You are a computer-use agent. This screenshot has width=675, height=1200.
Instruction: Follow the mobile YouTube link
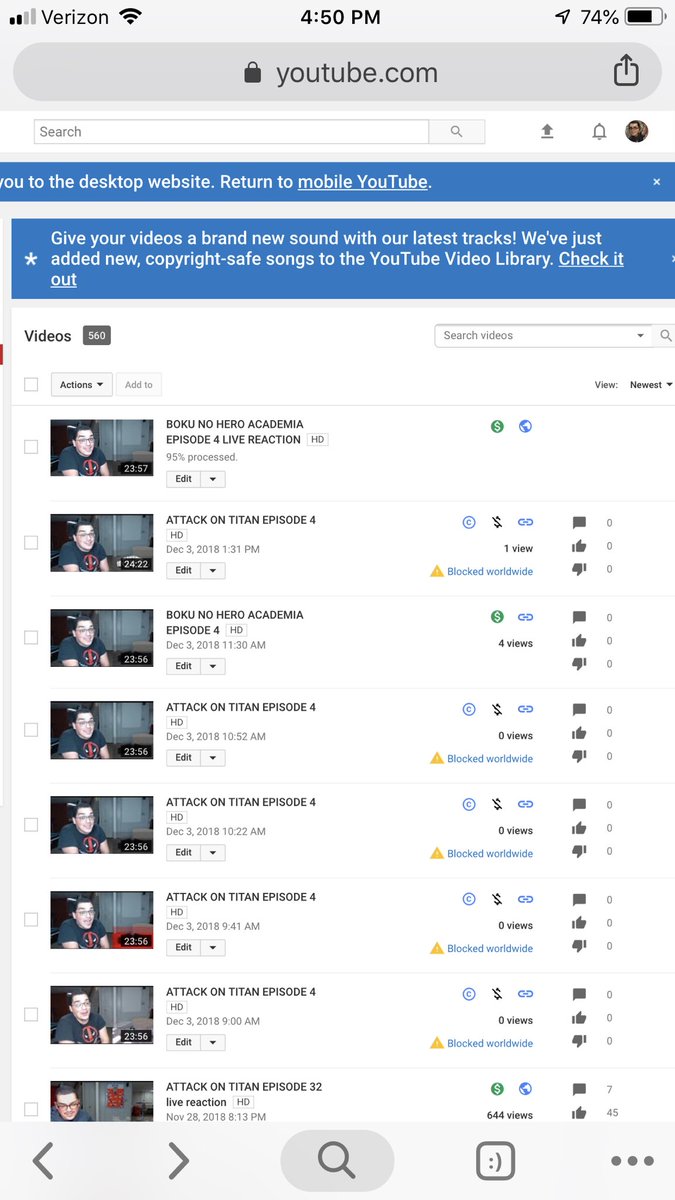pos(363,182)
